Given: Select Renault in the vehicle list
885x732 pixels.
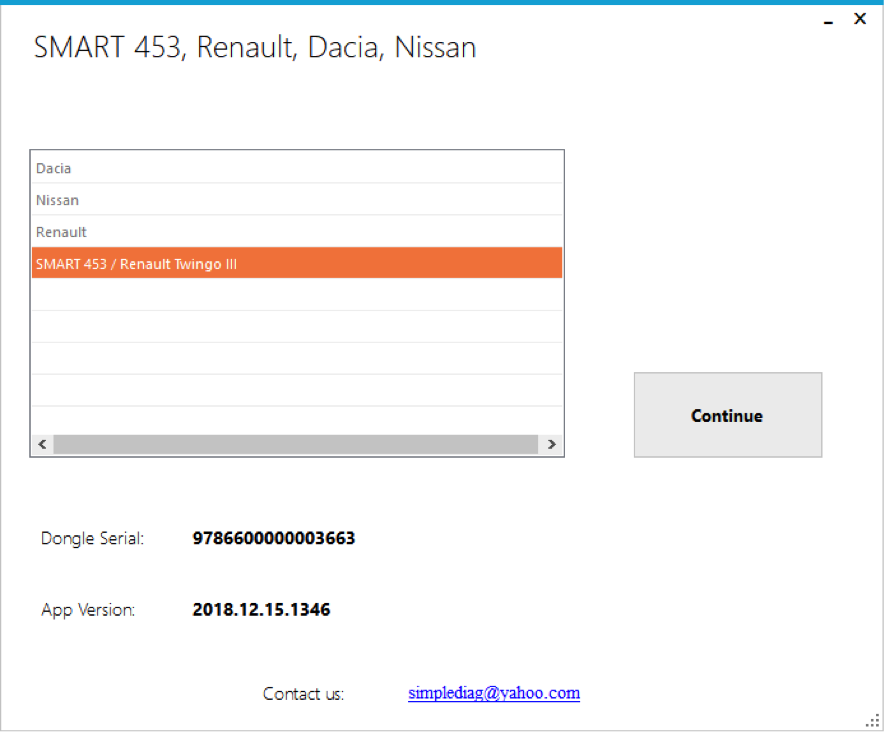Looking at the screenshot, I should point(297,232).
